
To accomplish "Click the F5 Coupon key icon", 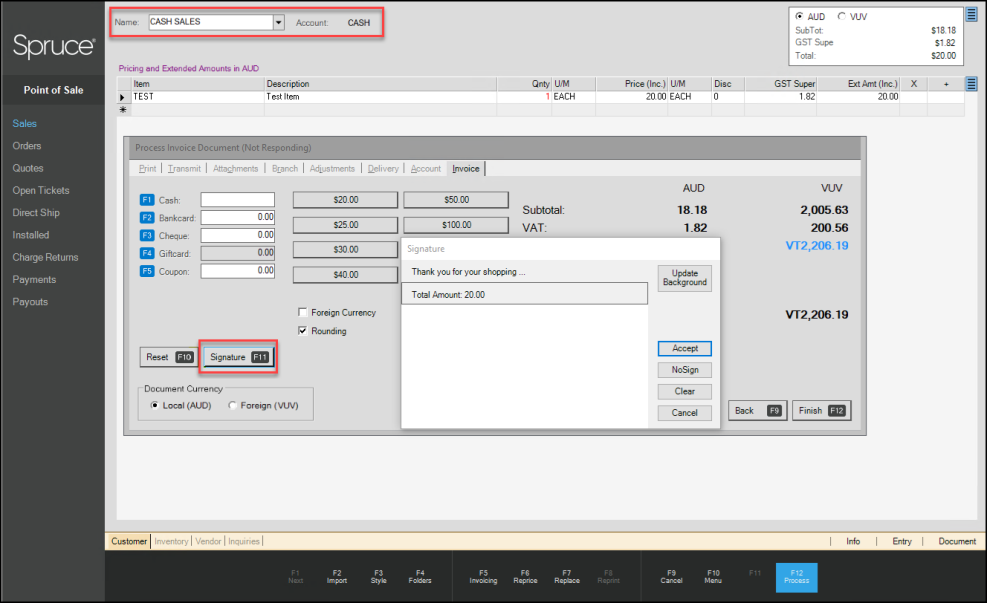I will [147, 271].
